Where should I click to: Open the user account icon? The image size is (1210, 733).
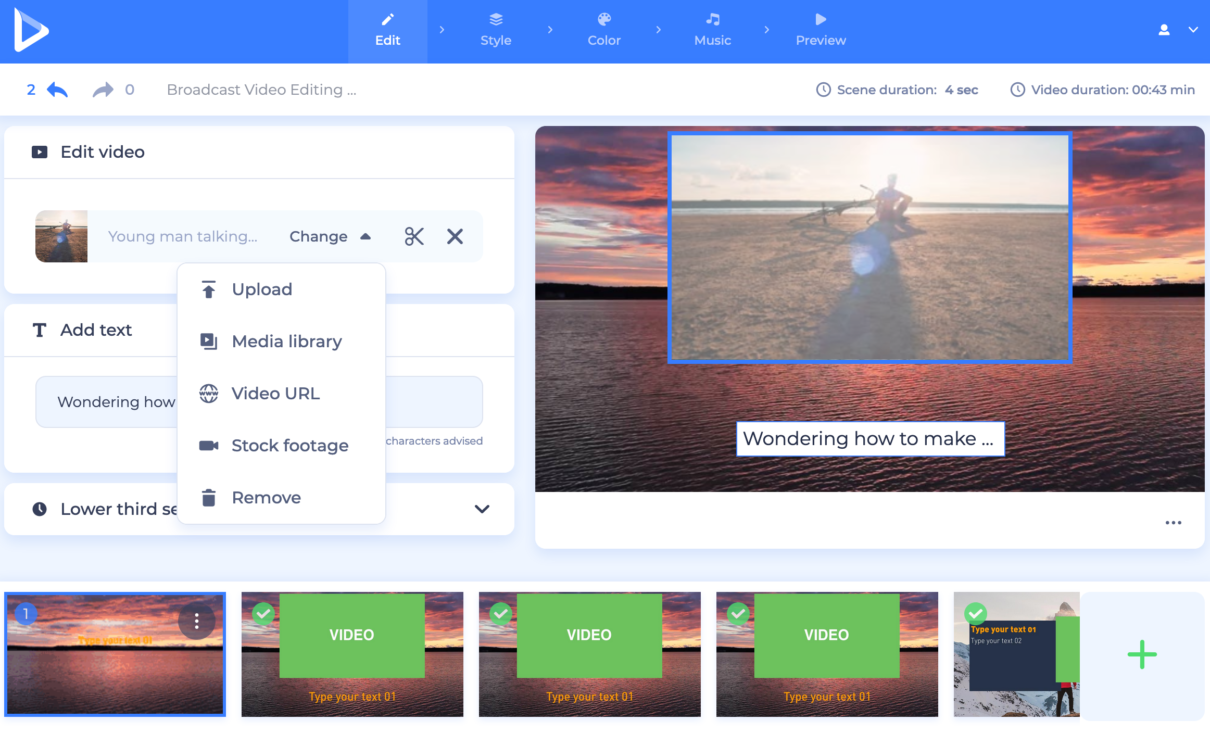pyautogui.click(x=1164, y=30)
